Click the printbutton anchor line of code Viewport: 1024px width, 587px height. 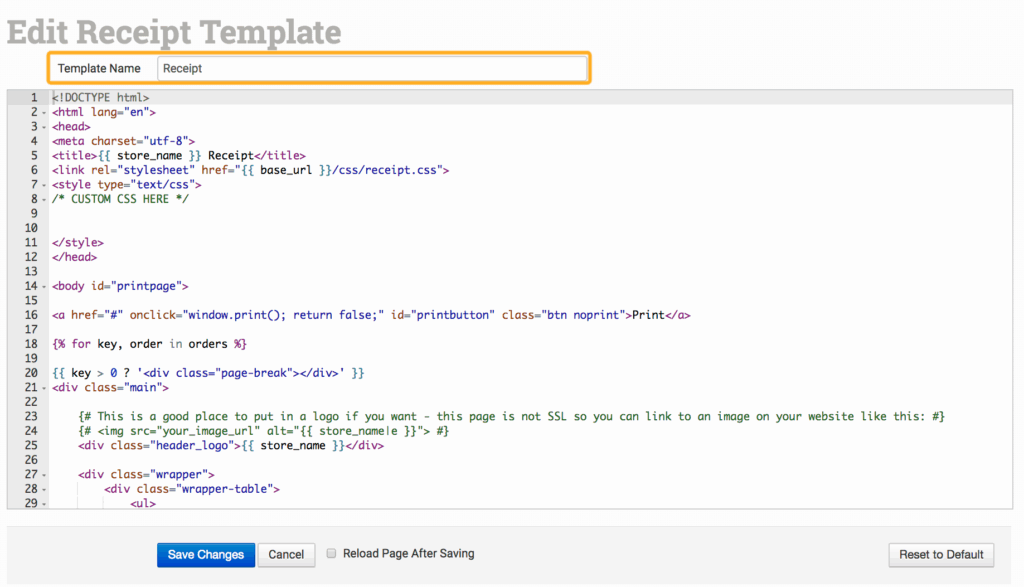tap(370, 315)
